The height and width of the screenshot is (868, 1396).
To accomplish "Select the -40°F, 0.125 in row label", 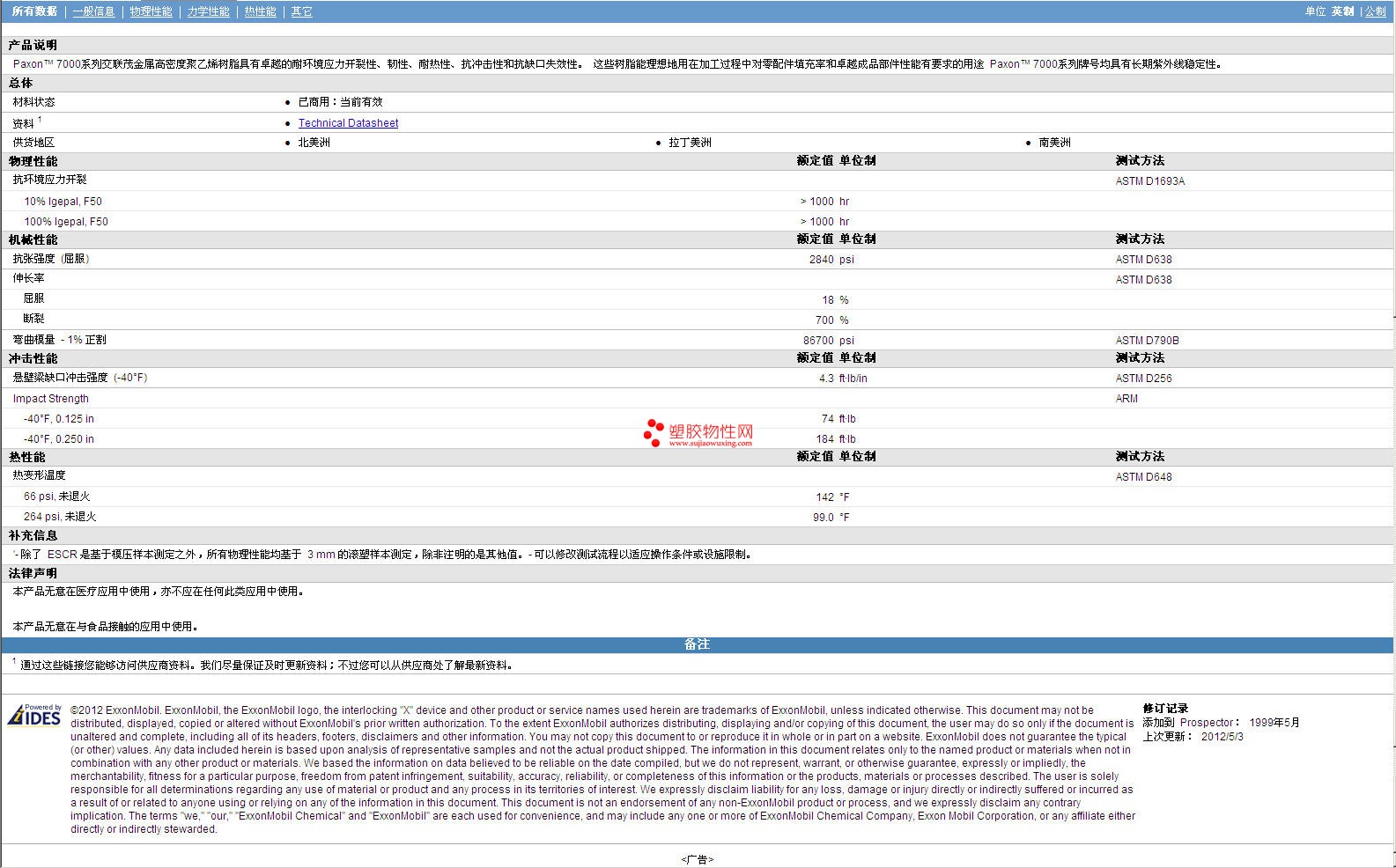I will tap(59, 419).
